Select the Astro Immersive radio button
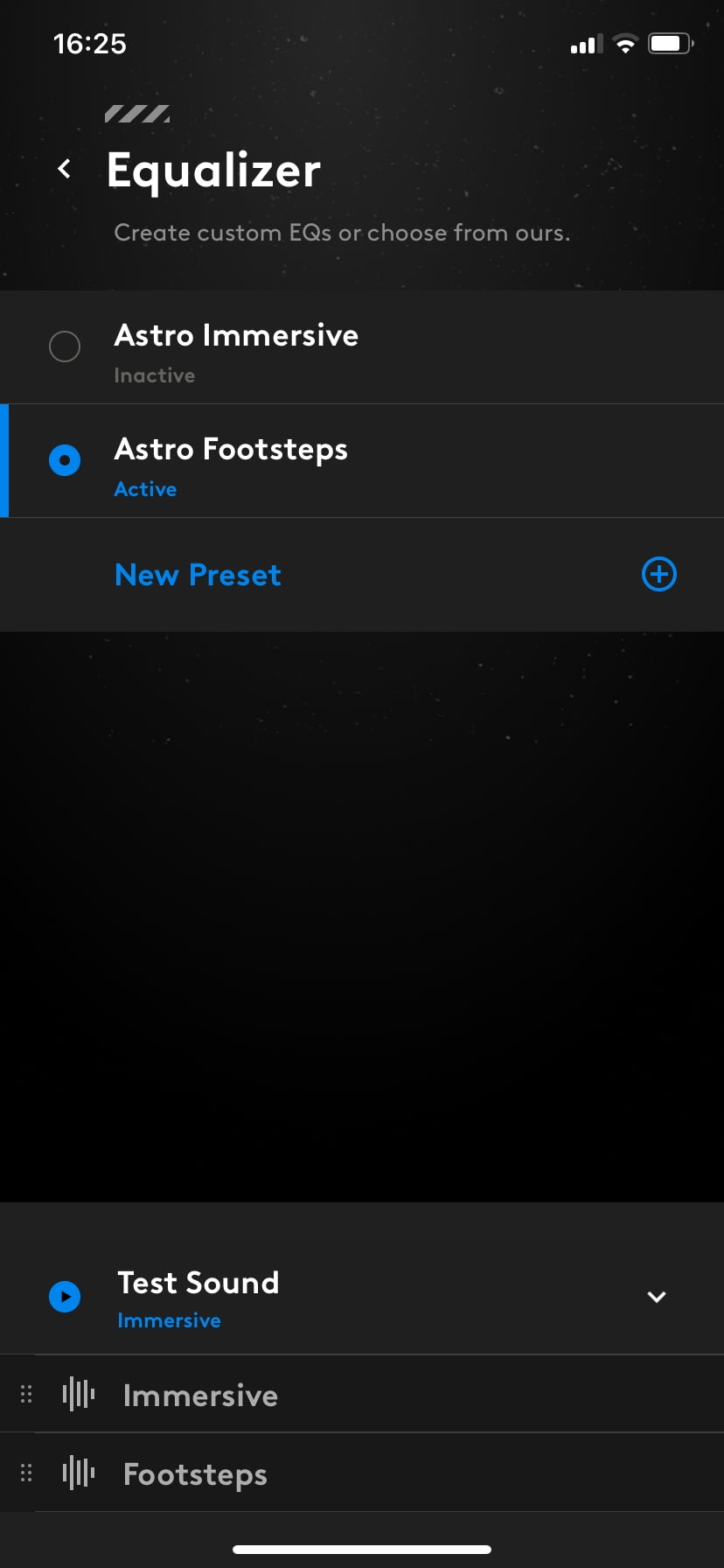This screenshot has height=1568, width=724. (x=65, y=346)
